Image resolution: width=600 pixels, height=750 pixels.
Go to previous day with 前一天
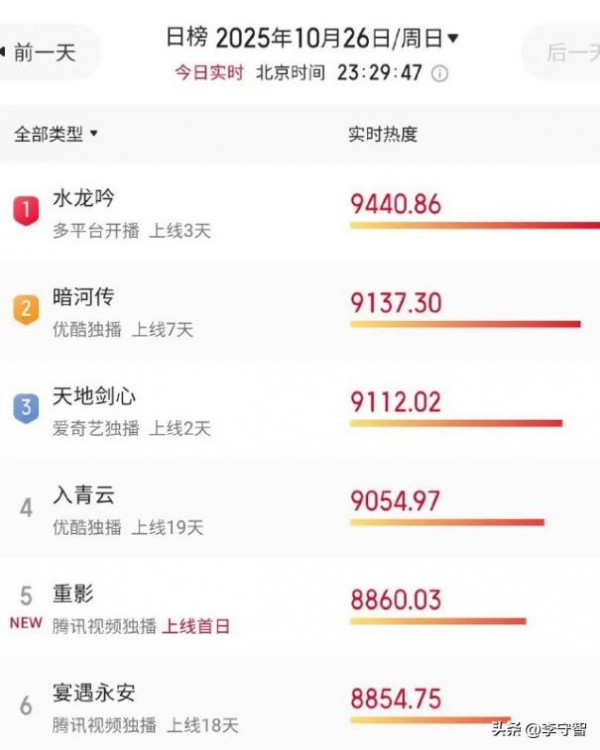coord(45,52)
